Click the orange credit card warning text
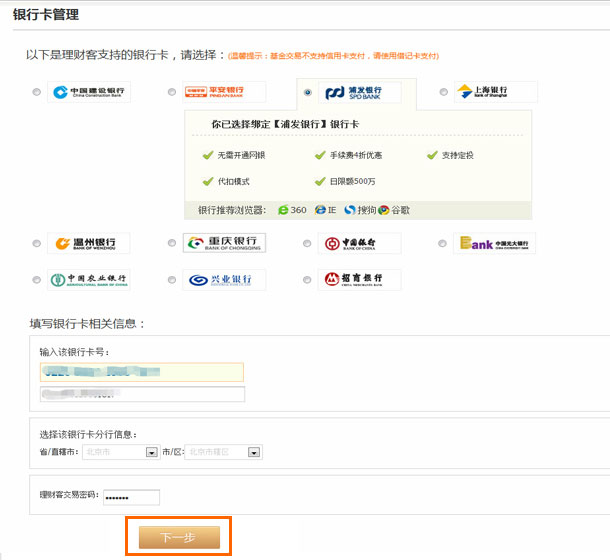This screenshot has width=610, height=560. [333, 56]
